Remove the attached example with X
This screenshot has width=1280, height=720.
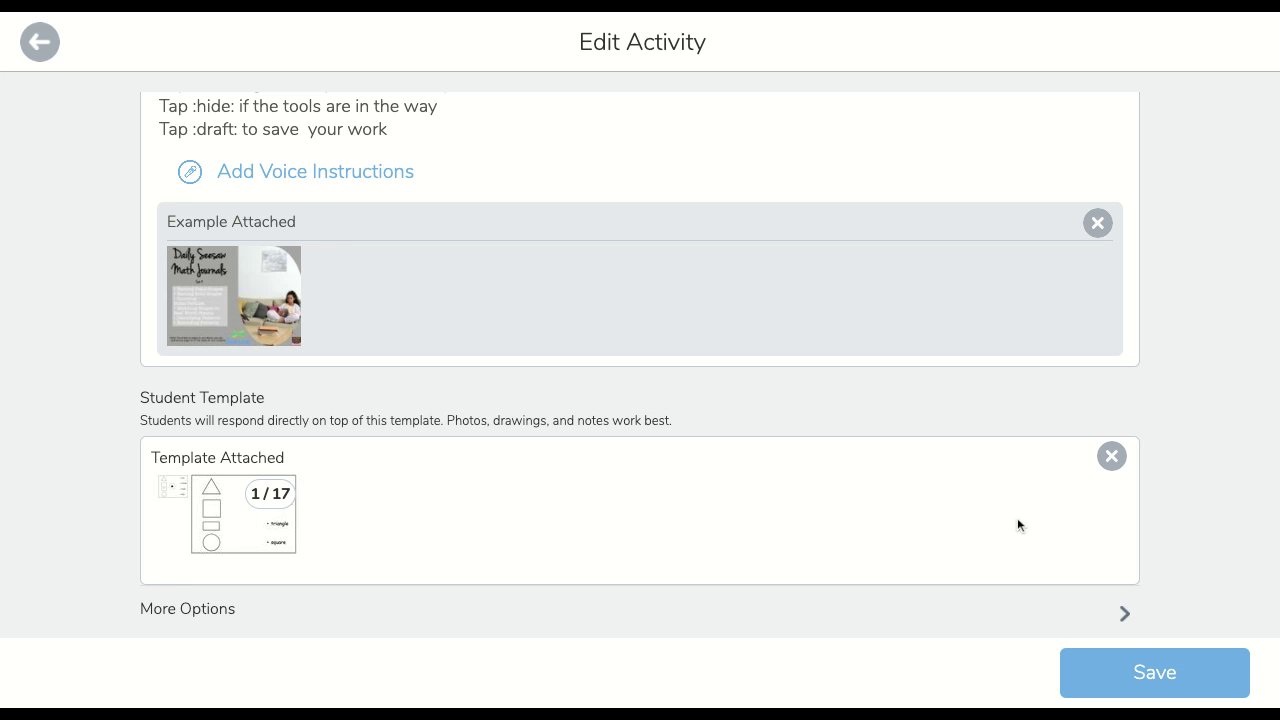(1097, 223)
